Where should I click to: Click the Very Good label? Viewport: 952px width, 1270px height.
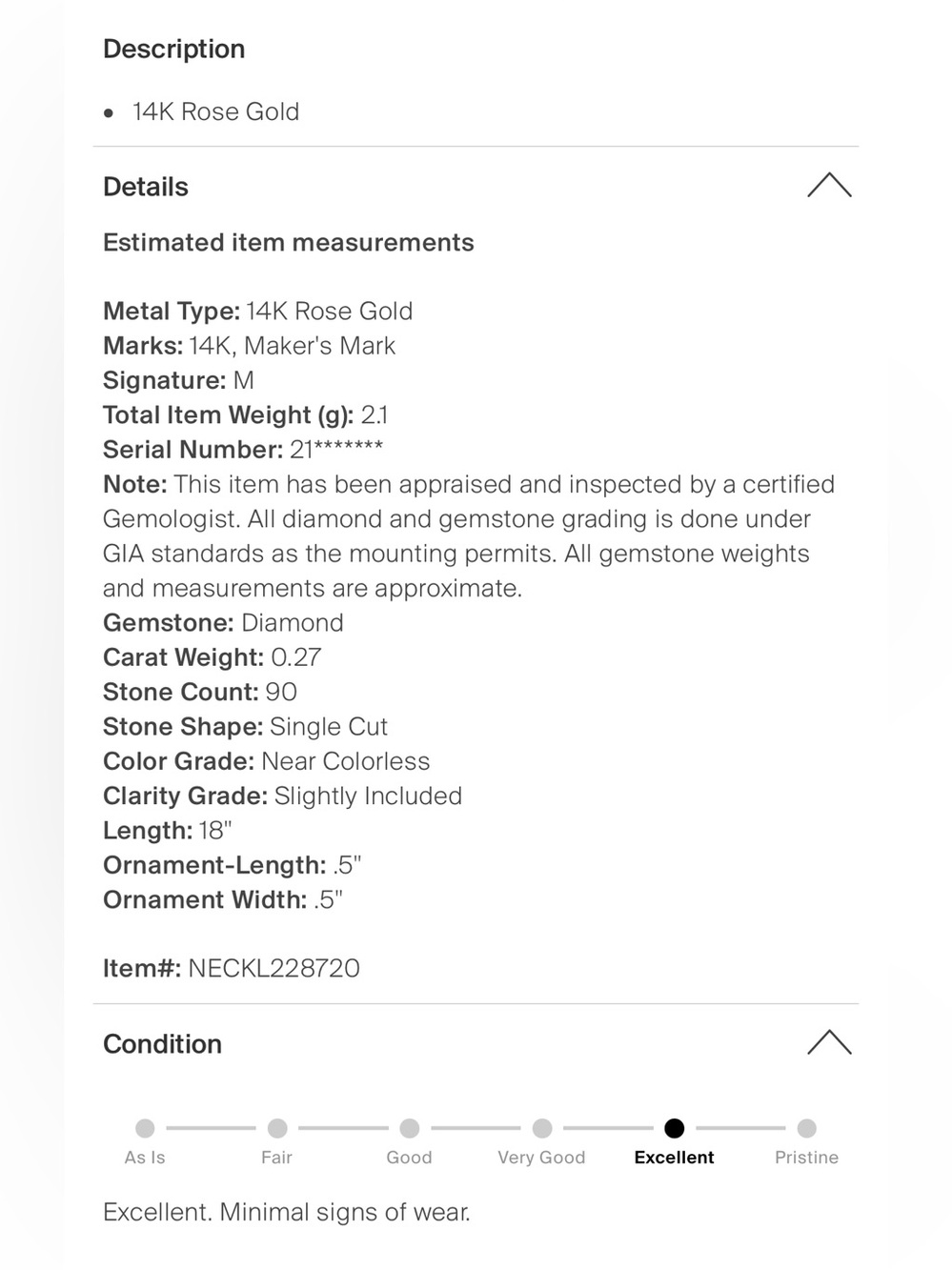541,1158
